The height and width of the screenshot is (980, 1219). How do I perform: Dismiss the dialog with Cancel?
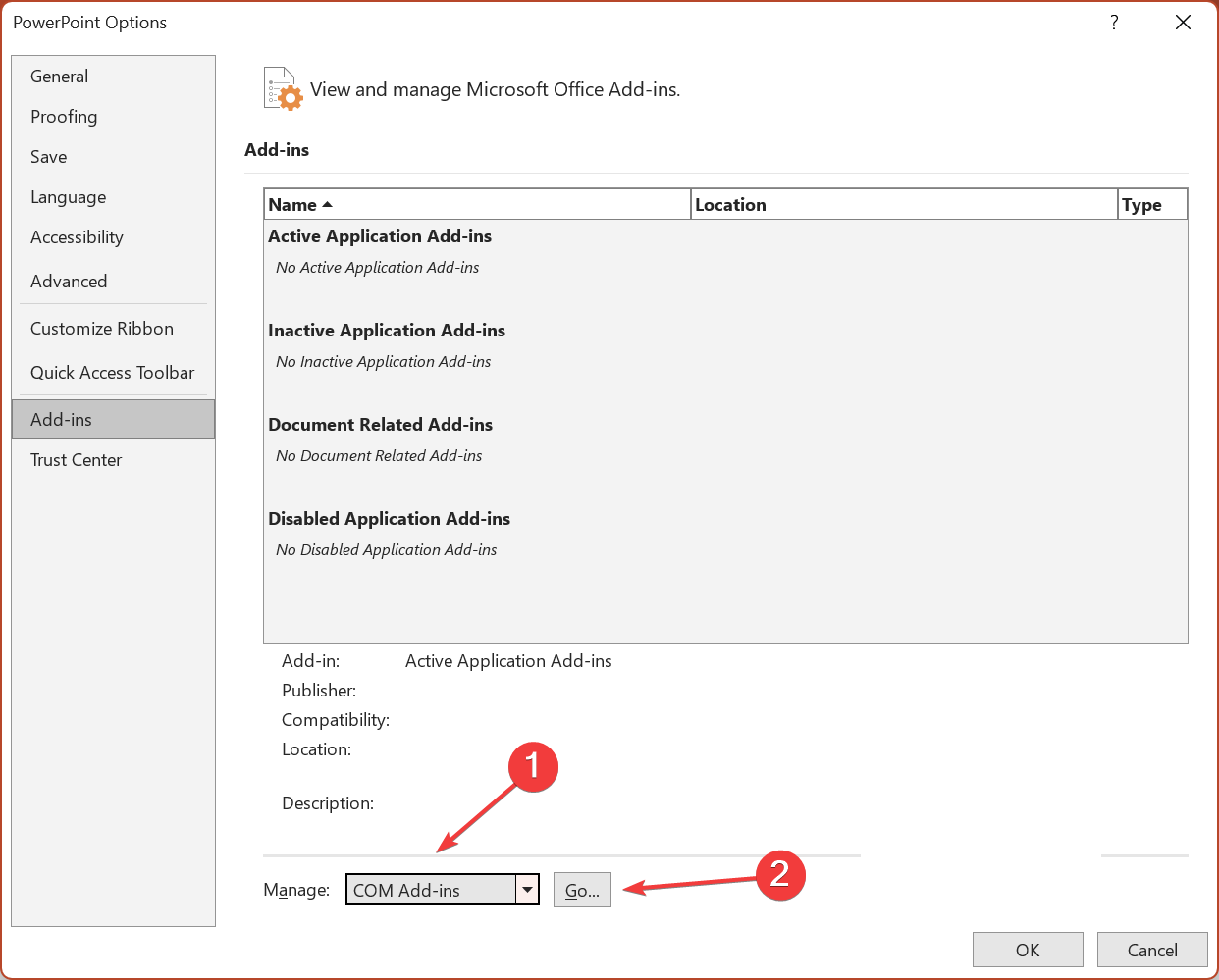click(x=1152, y=950)
